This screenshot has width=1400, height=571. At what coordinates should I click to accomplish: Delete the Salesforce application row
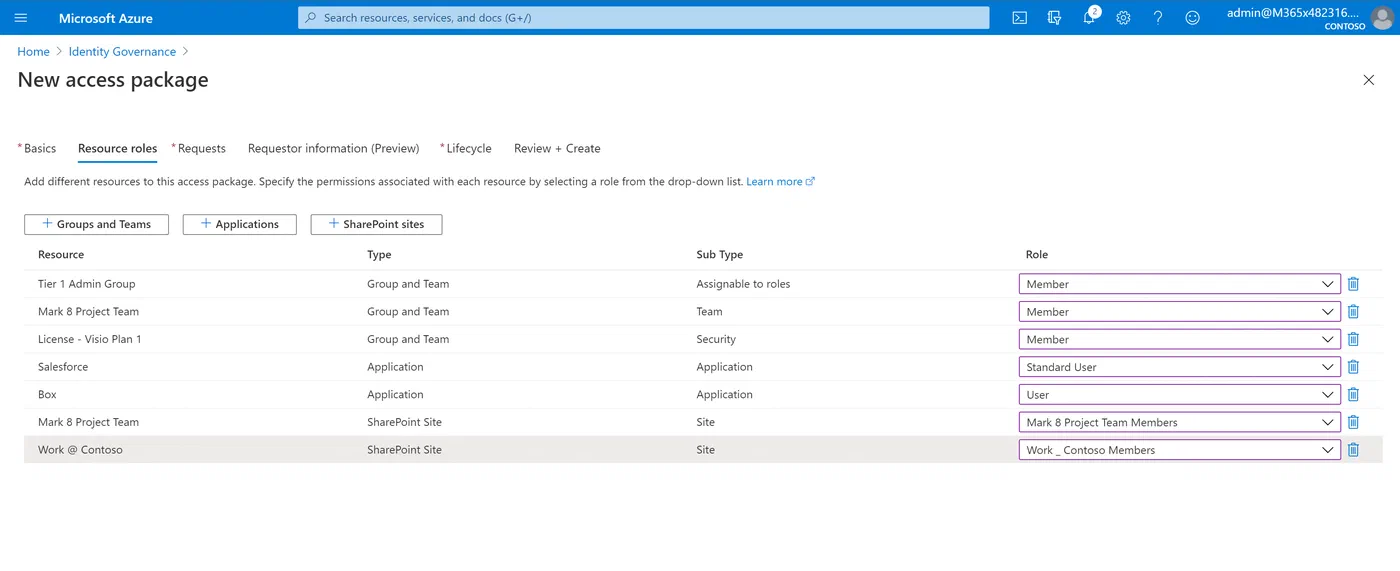pos(1353,367)
